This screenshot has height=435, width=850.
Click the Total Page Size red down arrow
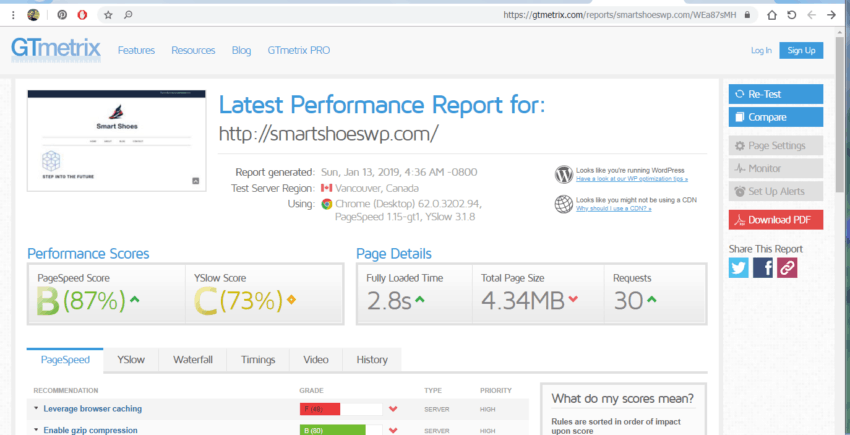[x=573, y=299]
